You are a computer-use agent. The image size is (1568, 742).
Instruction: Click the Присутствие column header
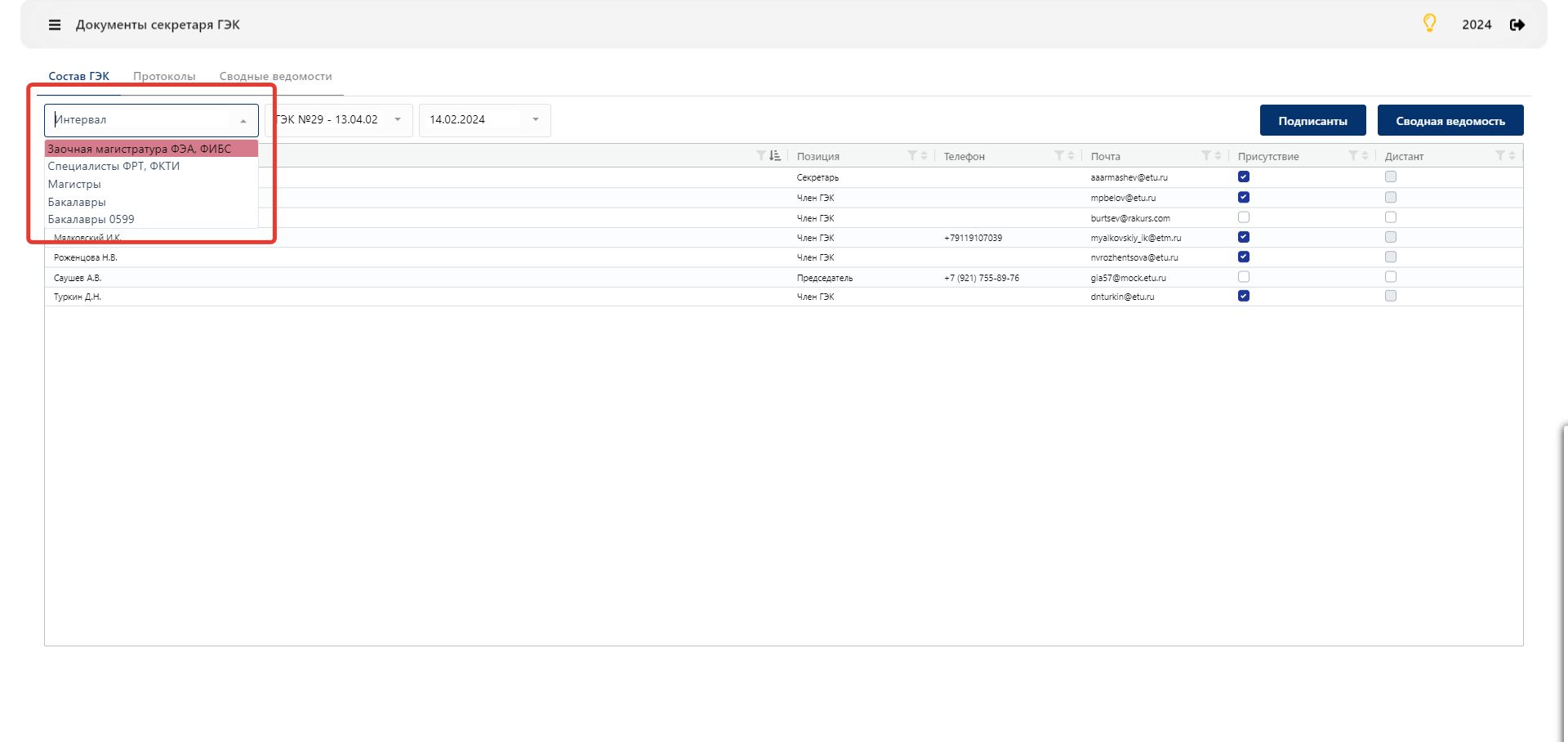tap(1268, 156)
